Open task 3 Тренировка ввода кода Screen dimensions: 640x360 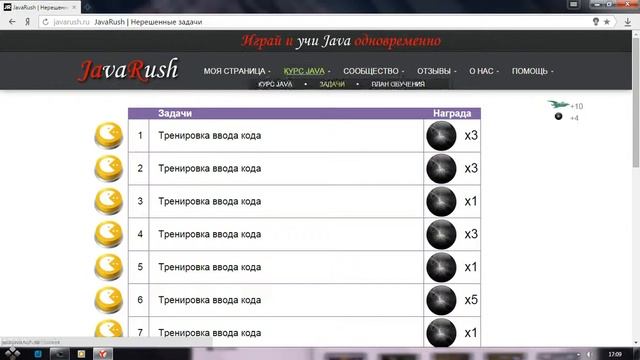click(209, 201)
